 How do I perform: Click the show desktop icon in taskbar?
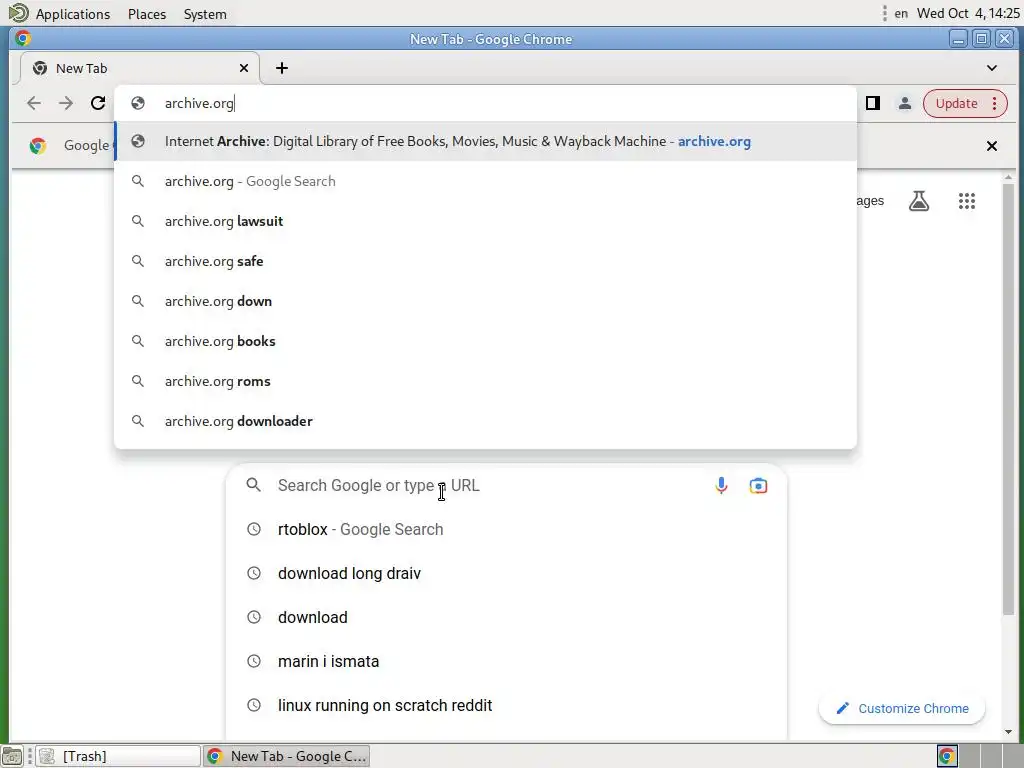coord(12,756)
